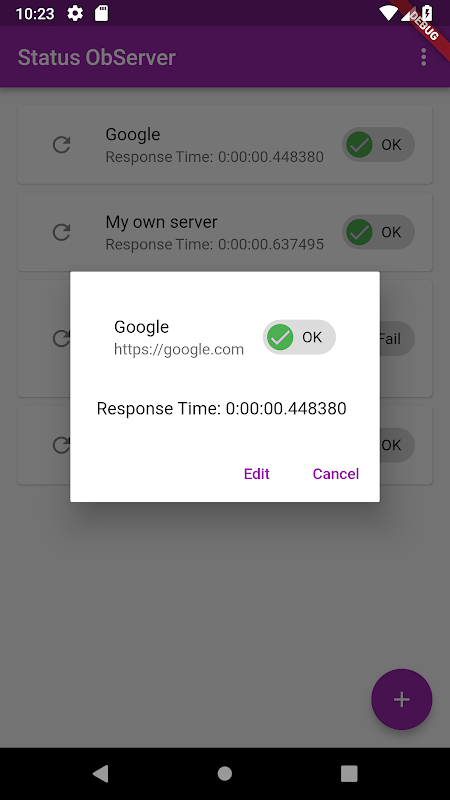Click the OK status chip in the dialog
The height and width of the screenshot is (800, 450).
point(299,337)
